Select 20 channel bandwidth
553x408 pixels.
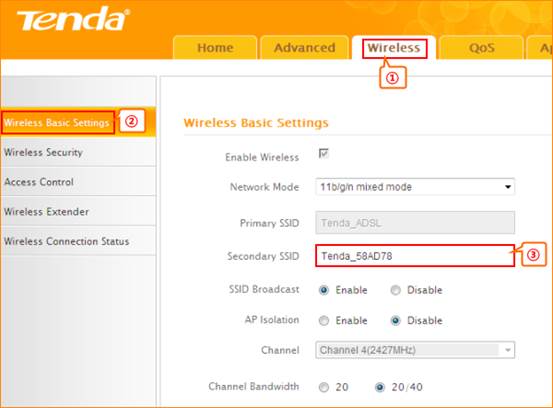[x=324, y=387]
